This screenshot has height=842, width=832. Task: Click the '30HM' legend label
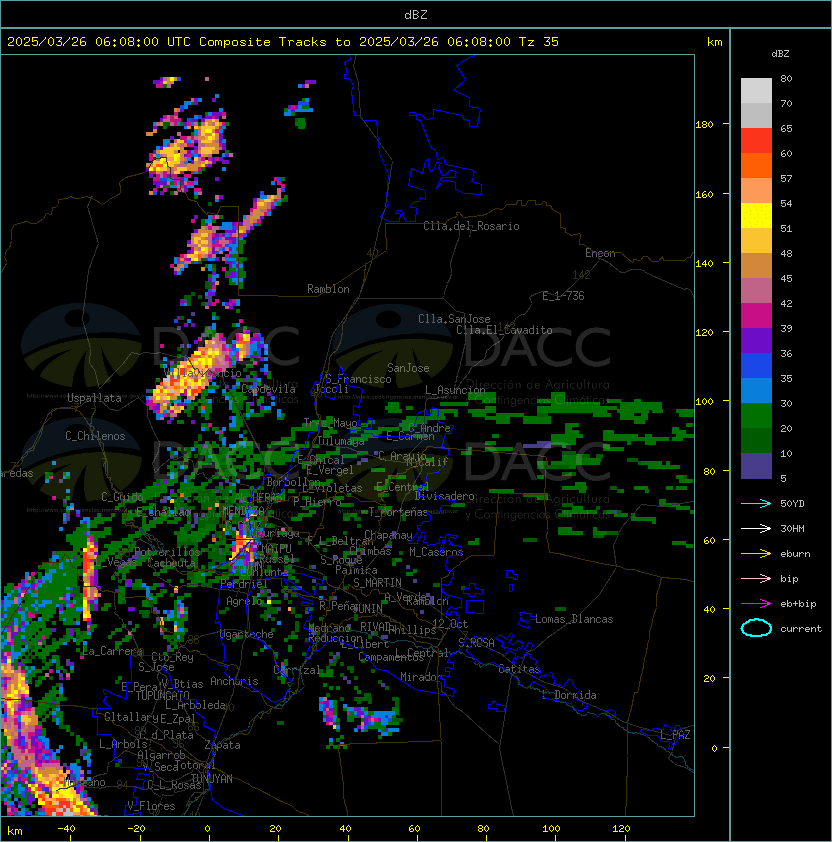click(792, 529)
